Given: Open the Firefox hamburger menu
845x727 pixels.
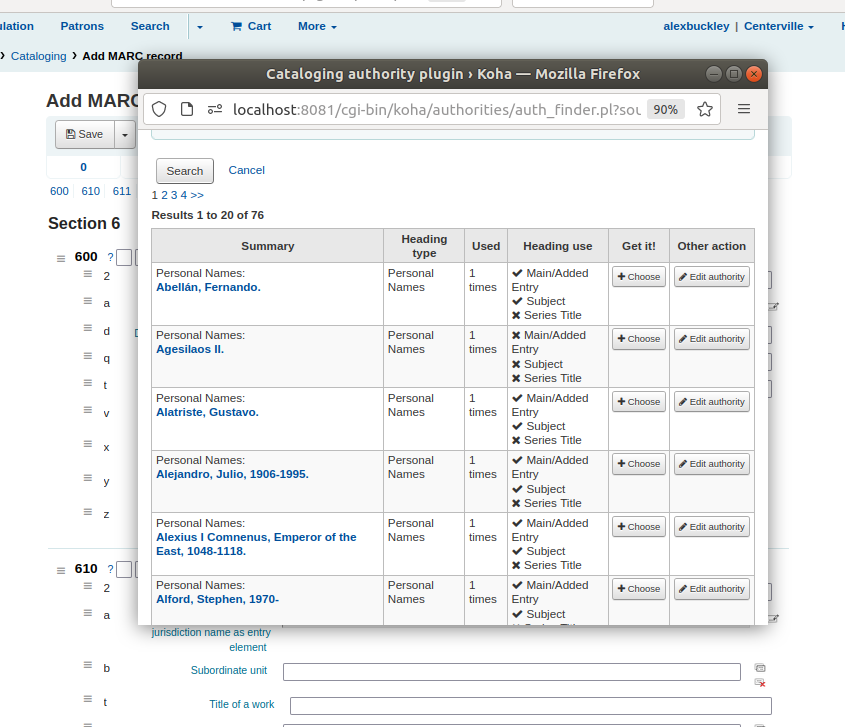Looking at the screenshot, I should (744, 109).
